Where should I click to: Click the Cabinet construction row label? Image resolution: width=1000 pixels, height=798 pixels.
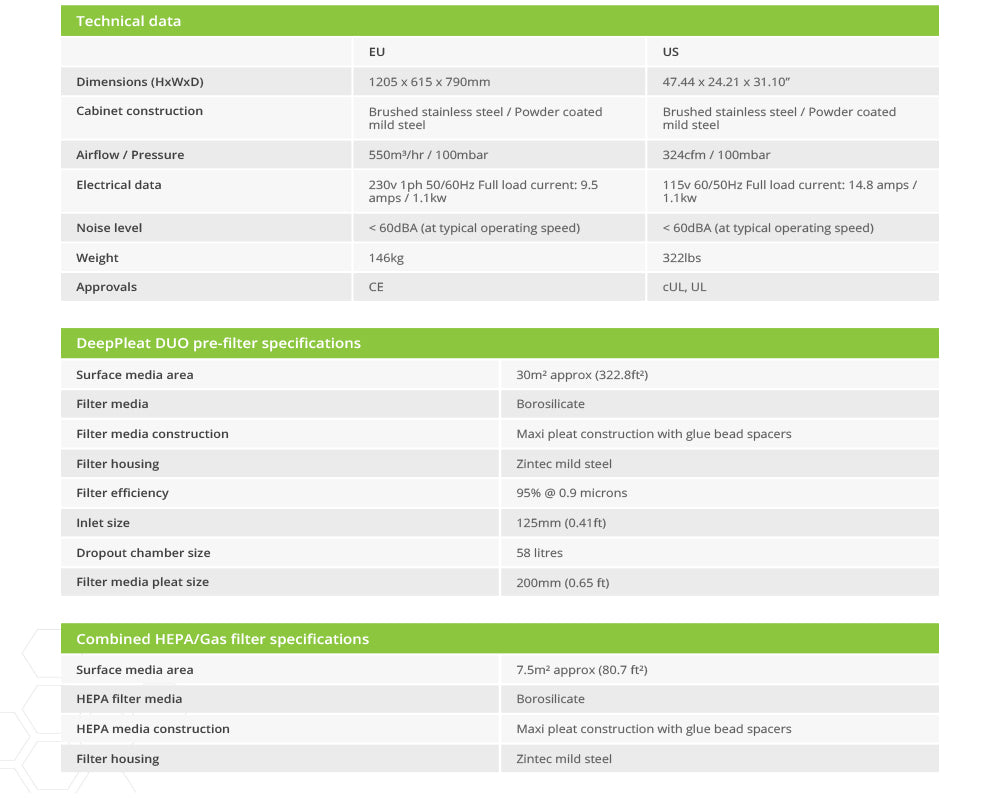140,111
